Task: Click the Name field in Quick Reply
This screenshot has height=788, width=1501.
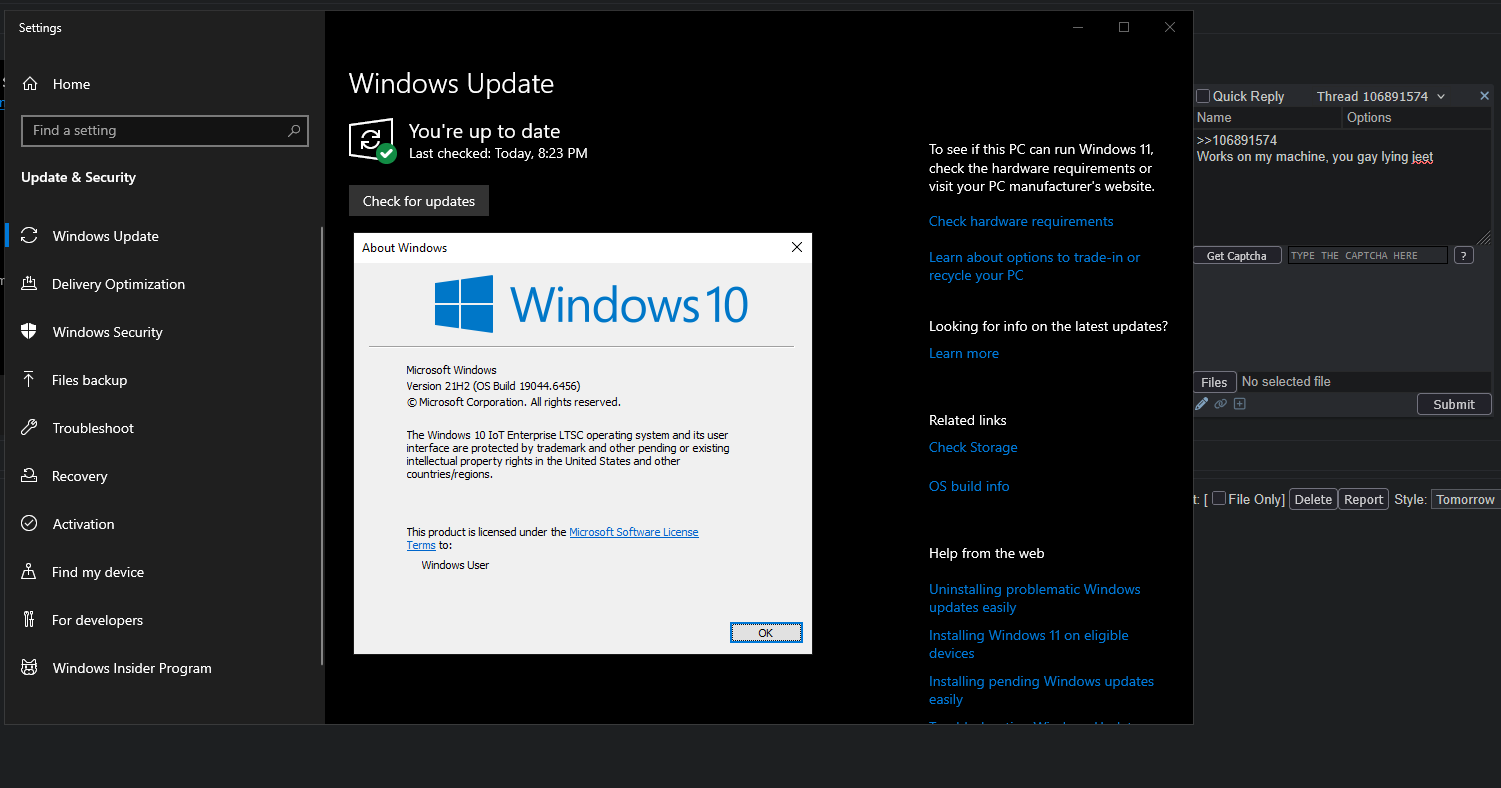Action: click(x=1268, y=118)
